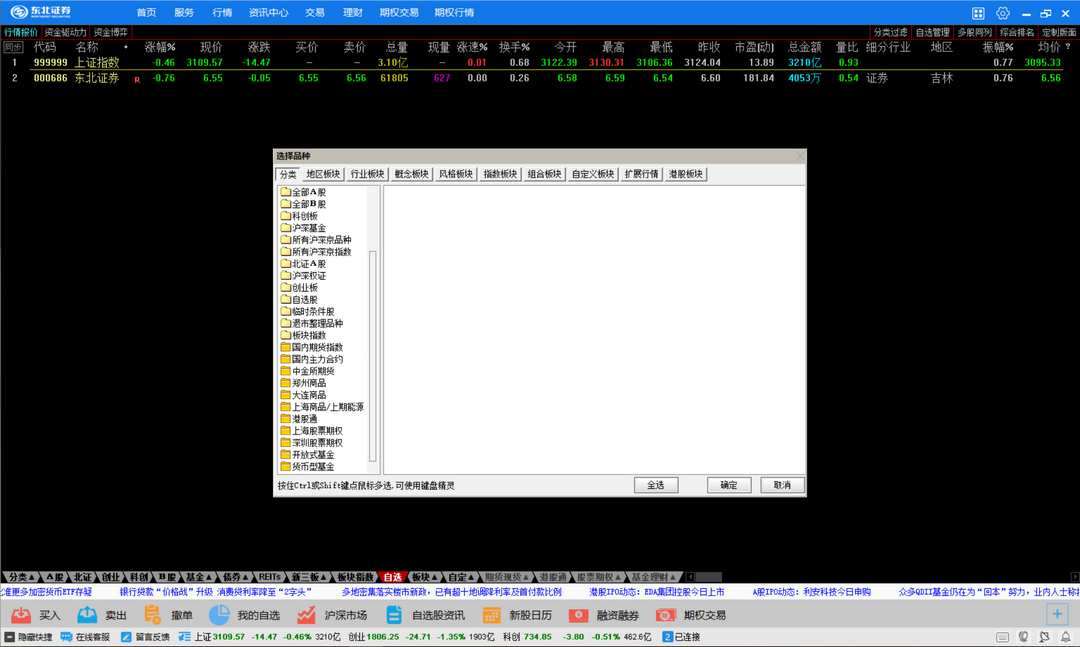
Task: Select the 东北证券 stock row
Action: (96, 78)
